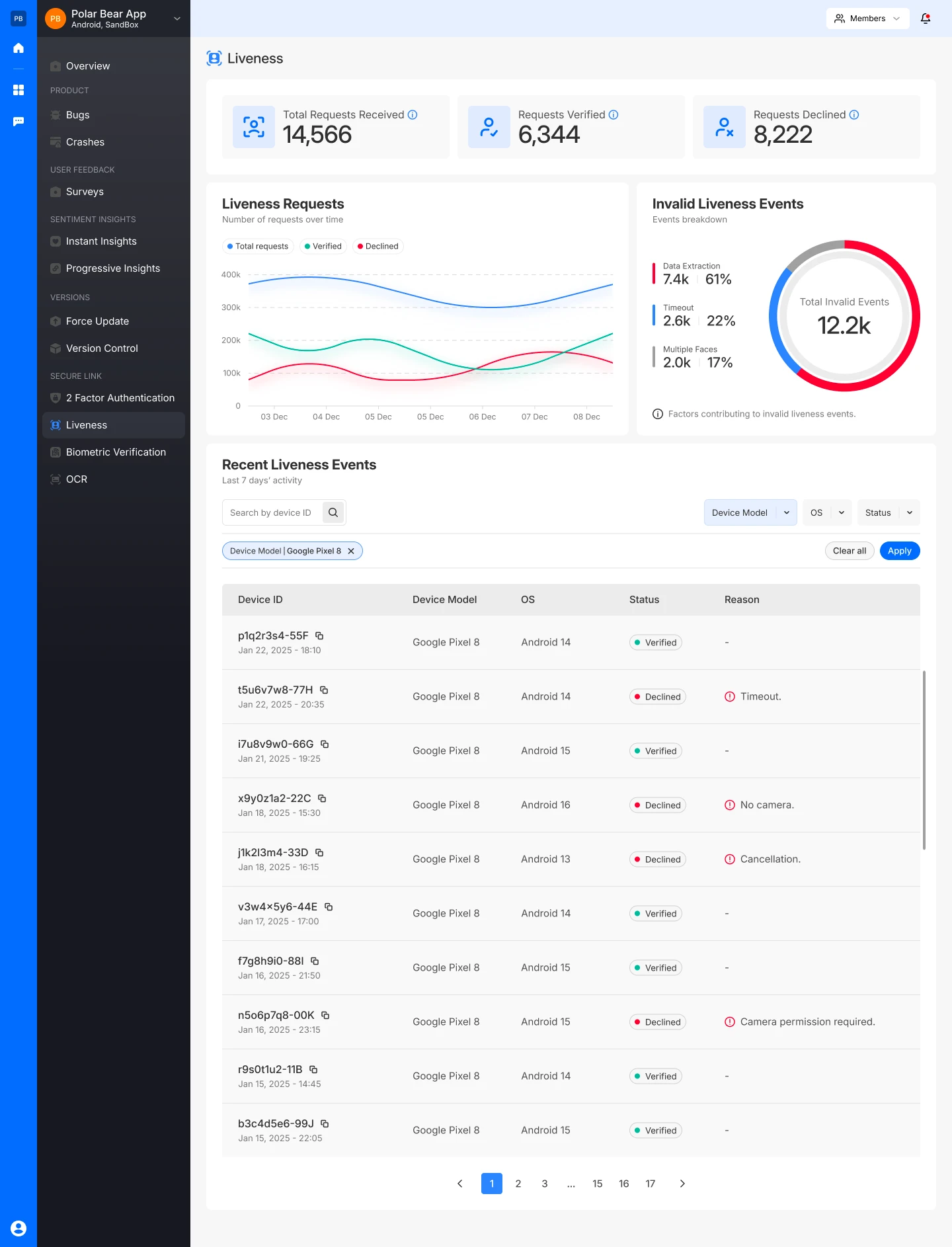Toggle Declined legend series in chart
952x1247 pixels.
tap(378, 246)
